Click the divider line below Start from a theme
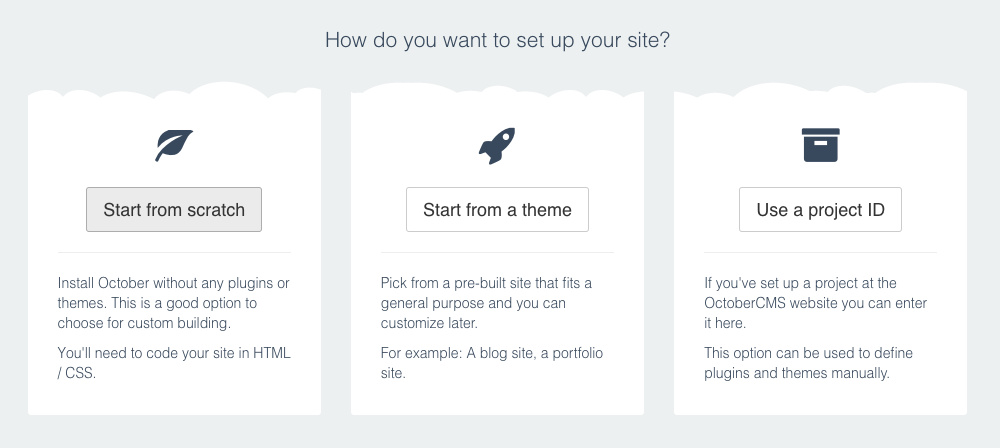Screen dimensions: 1000x448 tap(497, 253)
